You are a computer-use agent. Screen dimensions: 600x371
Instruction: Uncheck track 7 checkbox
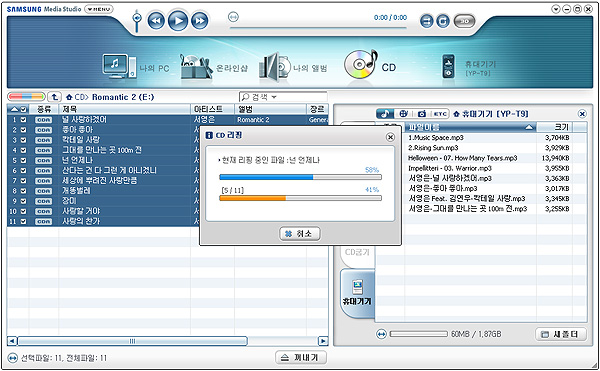[x=23, y=181]
